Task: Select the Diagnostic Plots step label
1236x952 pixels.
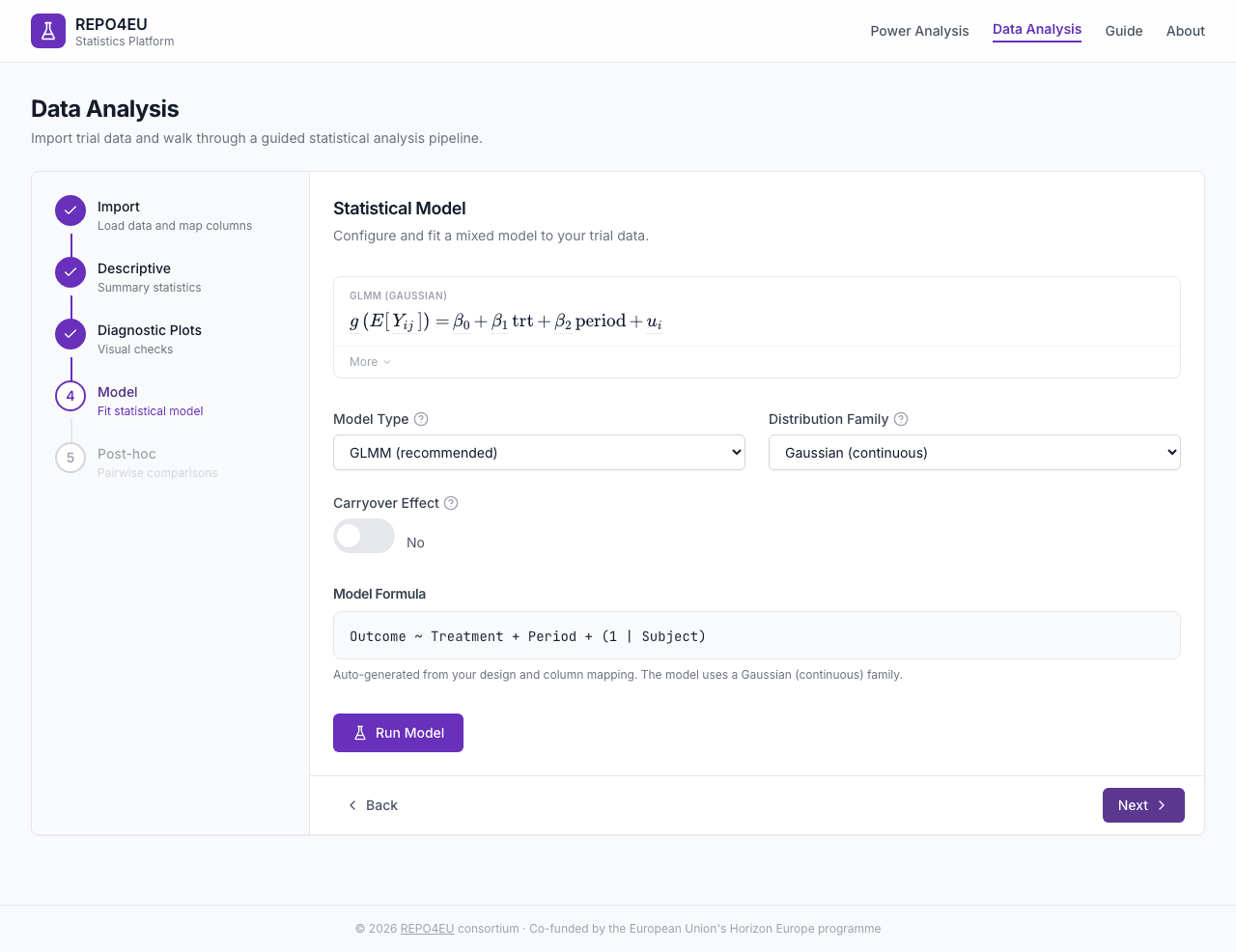Action: point(150,330)
